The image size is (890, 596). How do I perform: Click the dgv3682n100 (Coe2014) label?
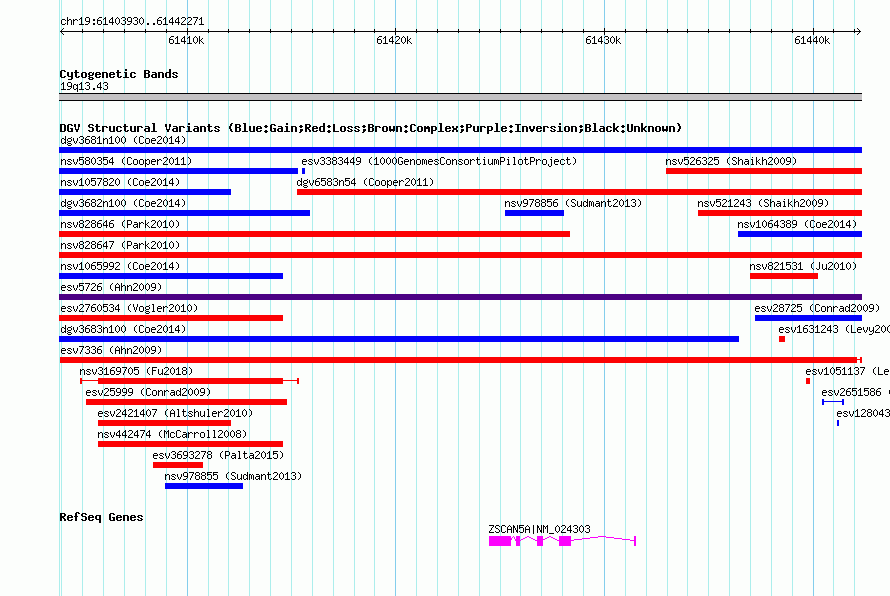click(123, 203)
